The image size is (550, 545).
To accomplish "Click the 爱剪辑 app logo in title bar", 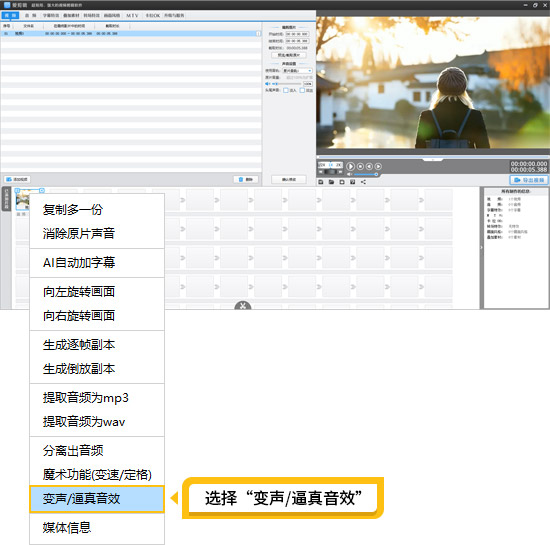I will pyautogui.click(x=7, y=5).
